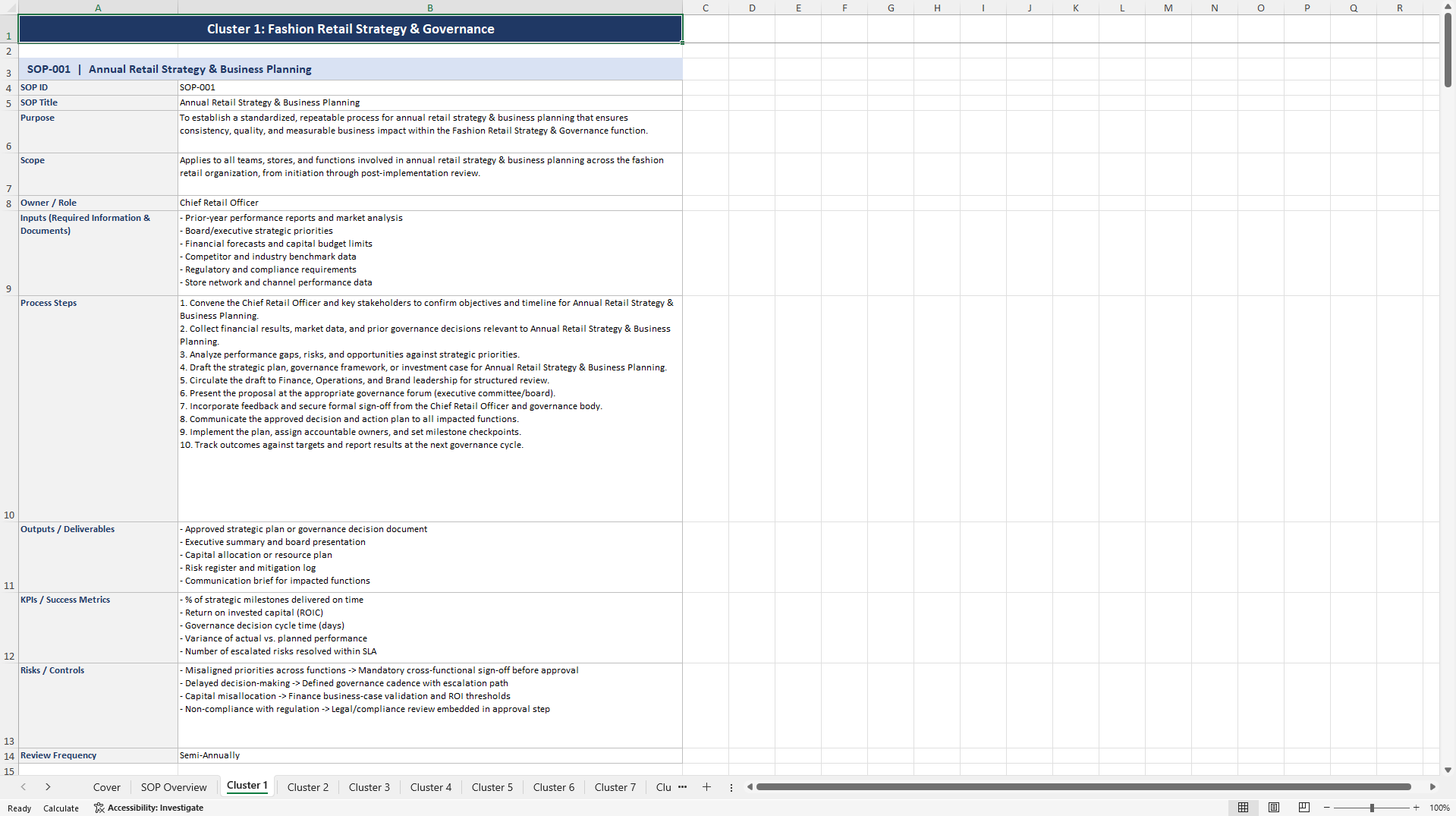1456x816 pixels.
Task: Click the 'Ready' status indicator
Action: point(20,808)
